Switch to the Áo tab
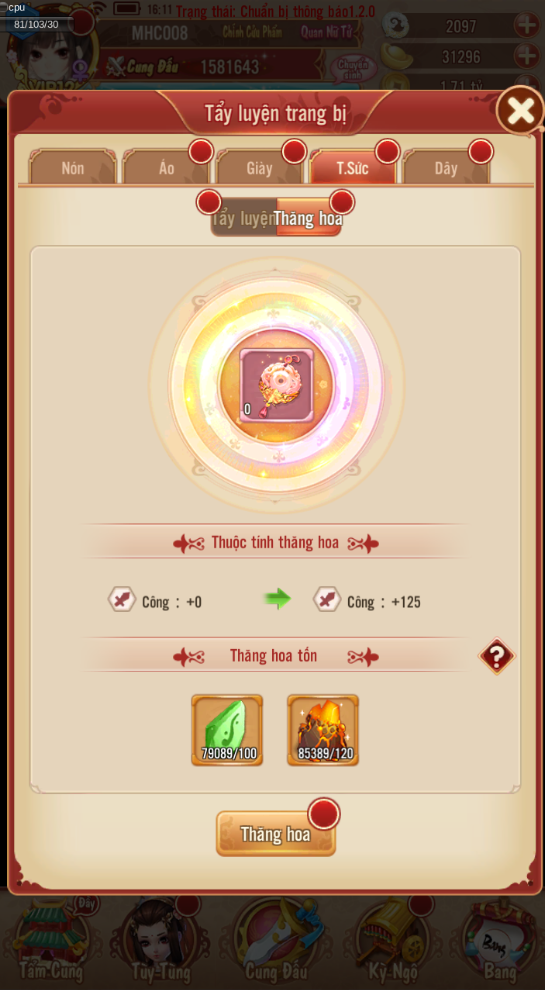 click(166, 168)
